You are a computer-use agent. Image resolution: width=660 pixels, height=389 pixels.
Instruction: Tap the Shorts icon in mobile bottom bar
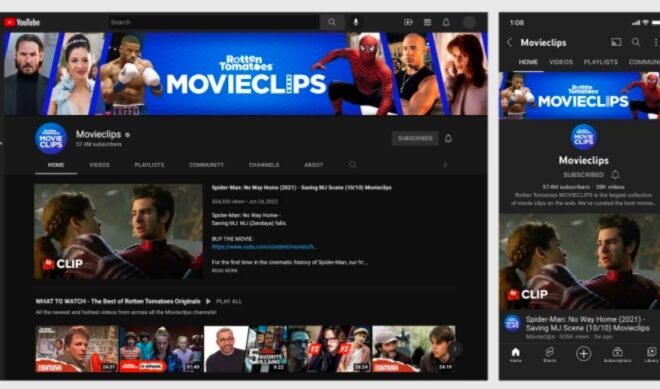(x=549, y=354)
